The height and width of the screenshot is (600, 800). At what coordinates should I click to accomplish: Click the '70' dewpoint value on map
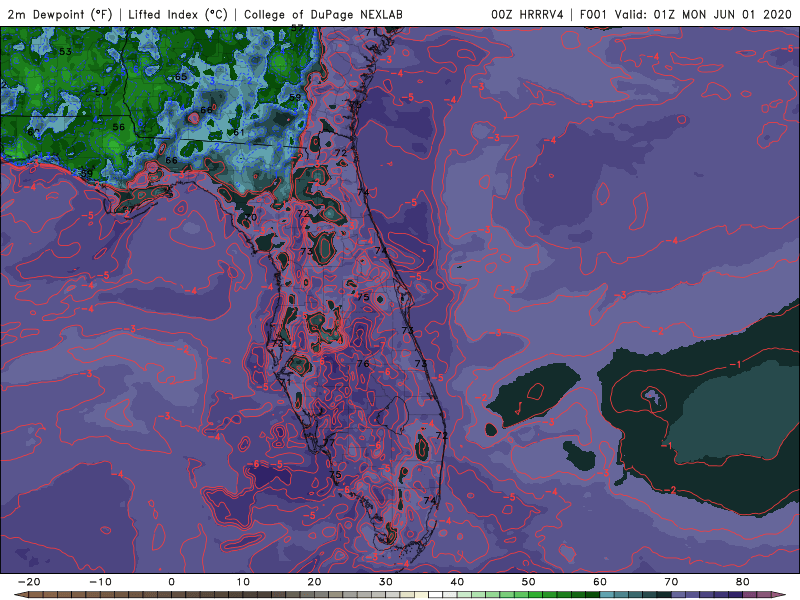(251, 217)
